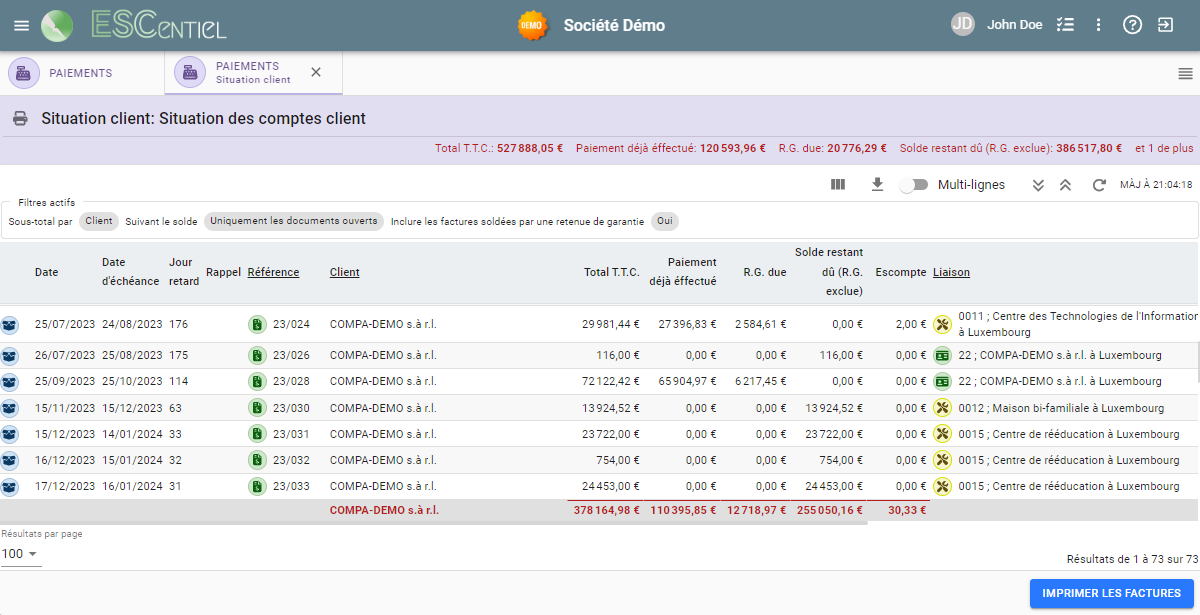Open the task checklist icon in header
Viewport: 1200px width, 615px height.
point(1065,25)
